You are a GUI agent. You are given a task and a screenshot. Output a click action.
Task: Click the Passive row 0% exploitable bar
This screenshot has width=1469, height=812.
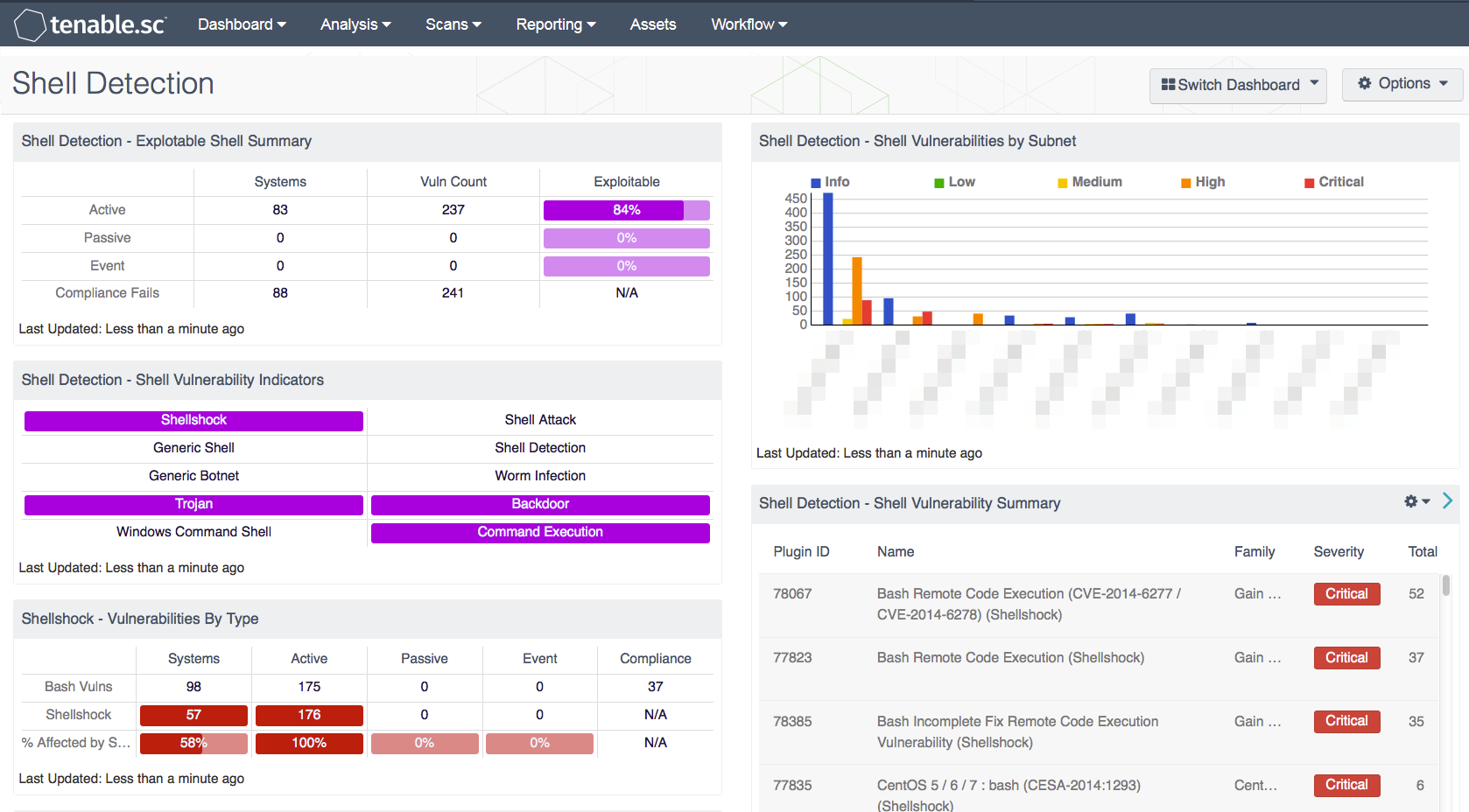point(627,238)
